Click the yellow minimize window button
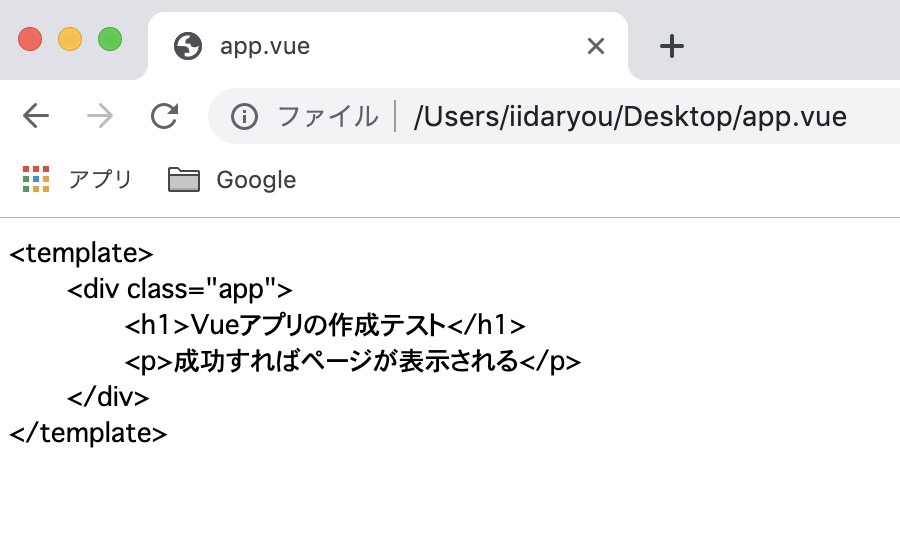The width and height of the screenshot is (900, 550). [70, 39]
